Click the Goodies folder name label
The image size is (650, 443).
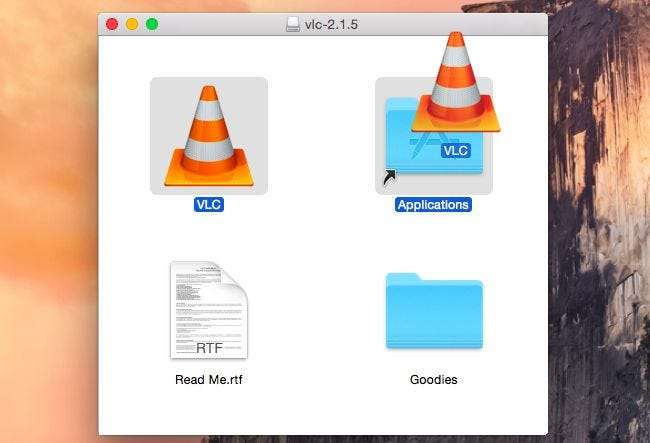pos(434,380)
